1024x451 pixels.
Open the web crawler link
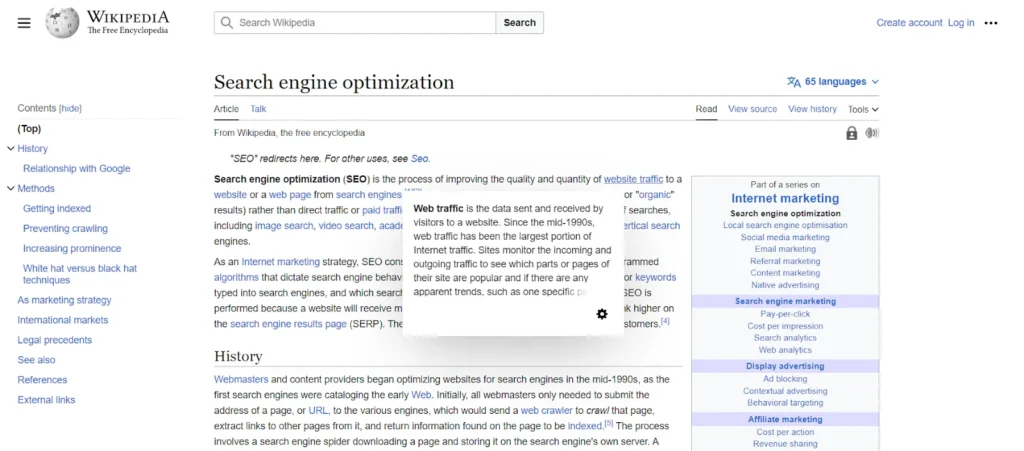click(x=547, y=411)
